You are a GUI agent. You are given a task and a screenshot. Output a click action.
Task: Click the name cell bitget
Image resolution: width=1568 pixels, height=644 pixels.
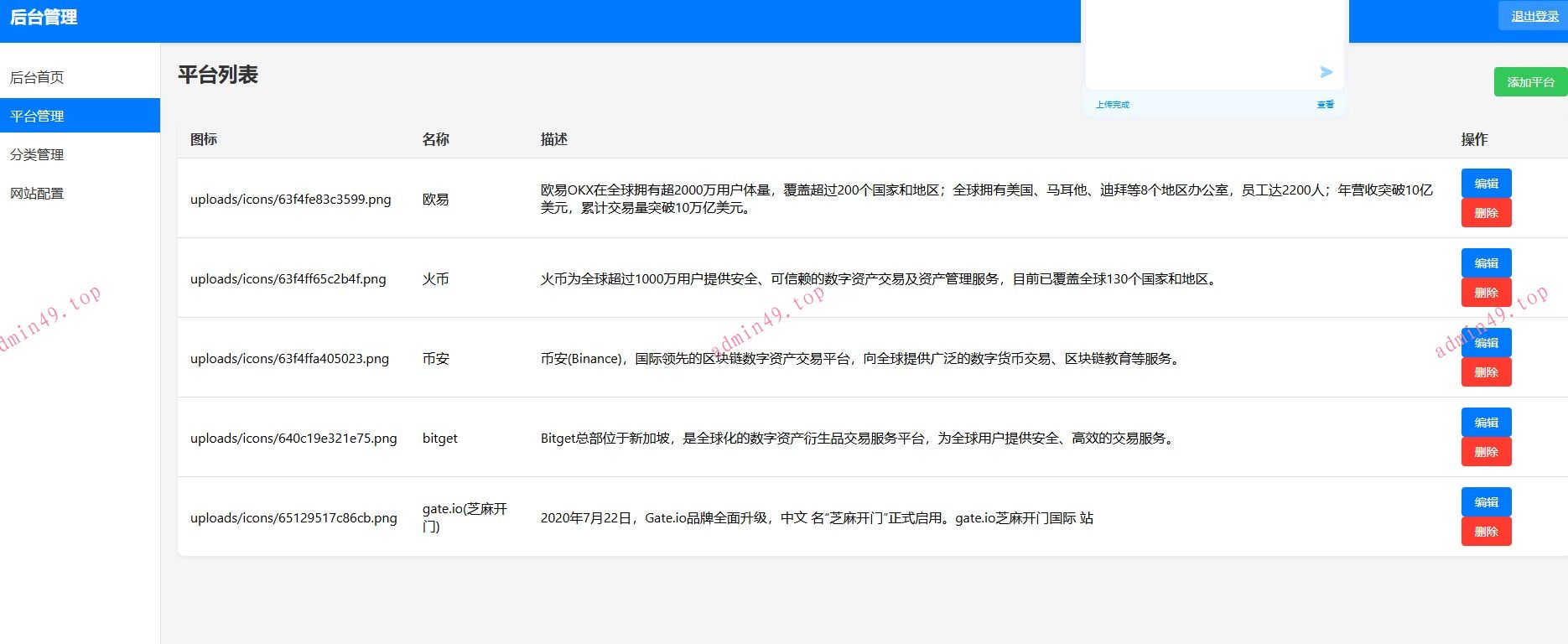tap(440, 439)
